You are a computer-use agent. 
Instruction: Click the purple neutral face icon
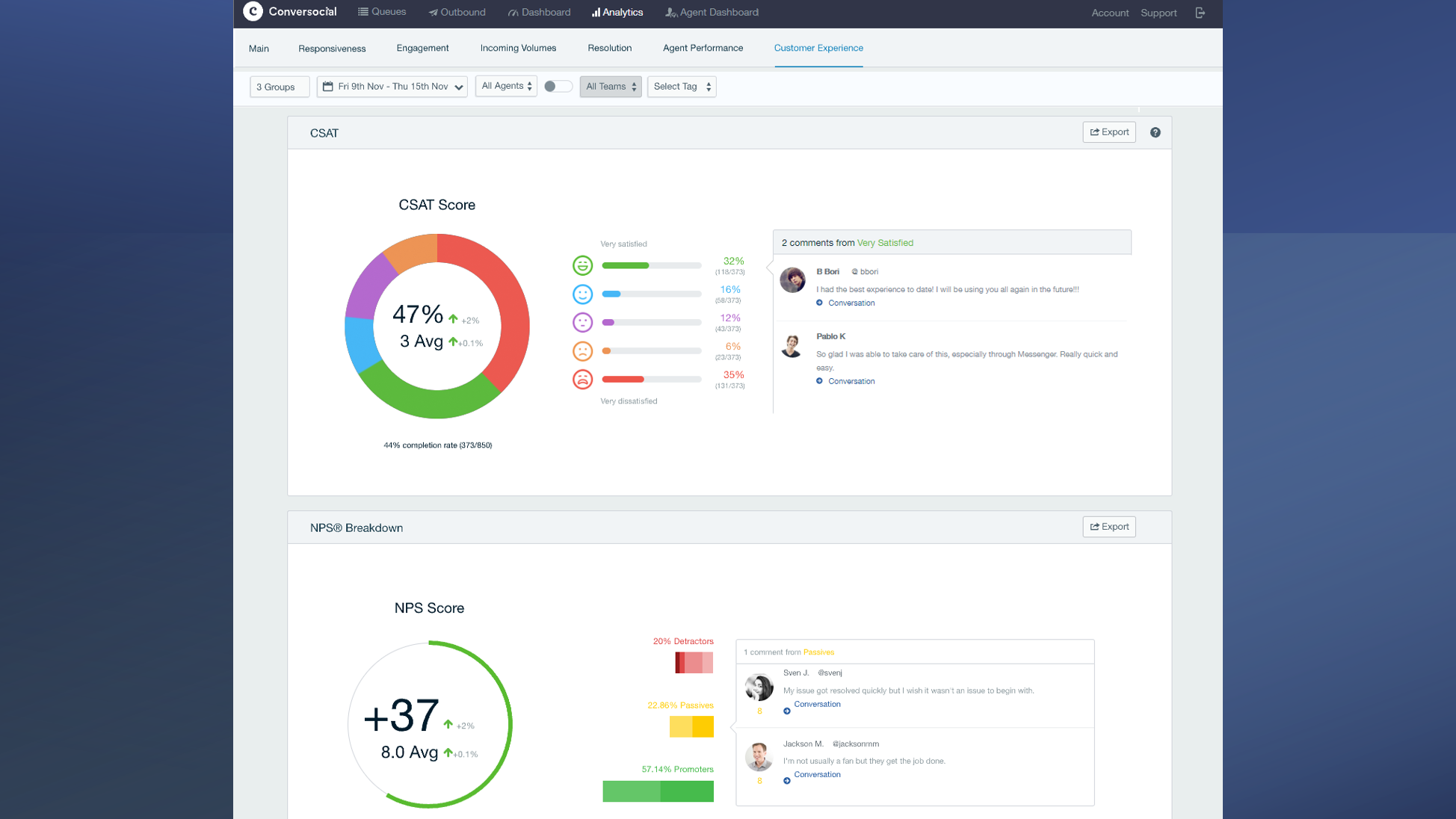[582, 322]
